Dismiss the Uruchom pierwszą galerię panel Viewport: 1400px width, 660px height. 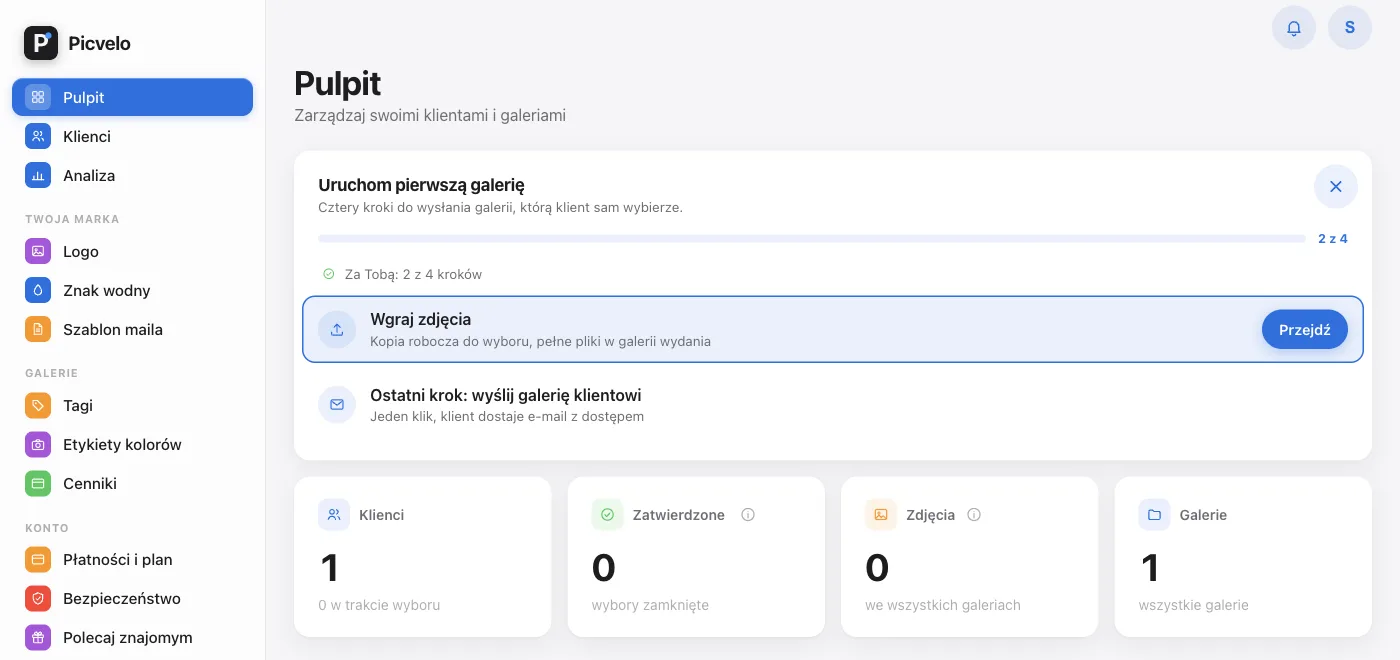point(1336,186)
